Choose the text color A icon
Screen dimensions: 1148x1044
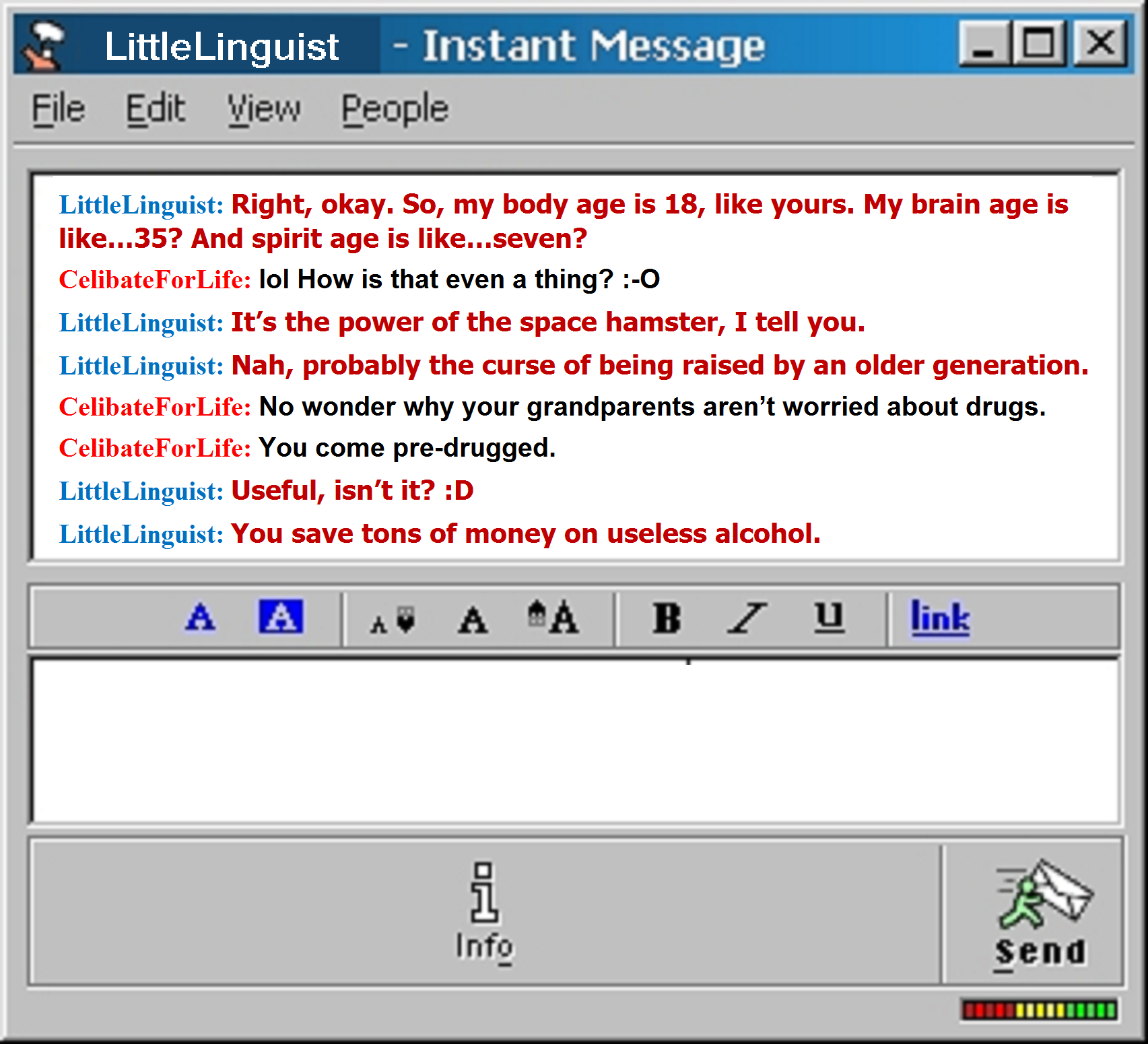click(201, 617)
